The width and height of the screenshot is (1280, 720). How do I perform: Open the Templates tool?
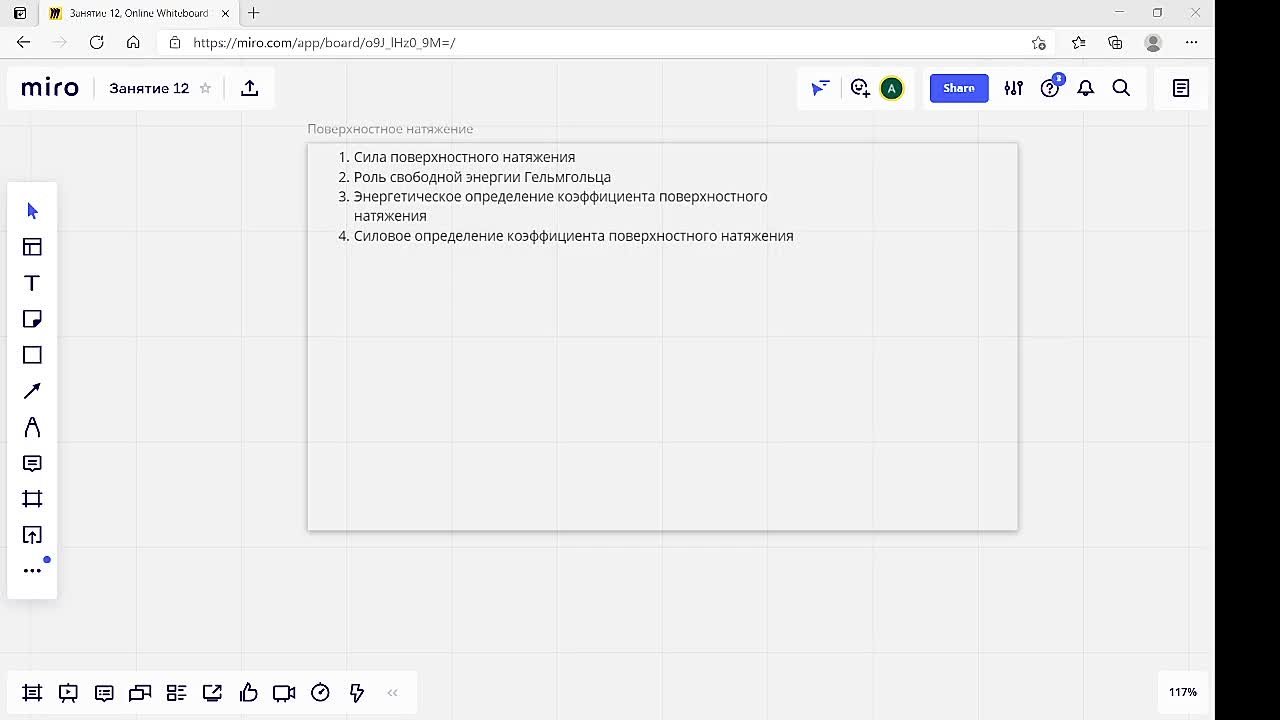click(x=32, y=247)
